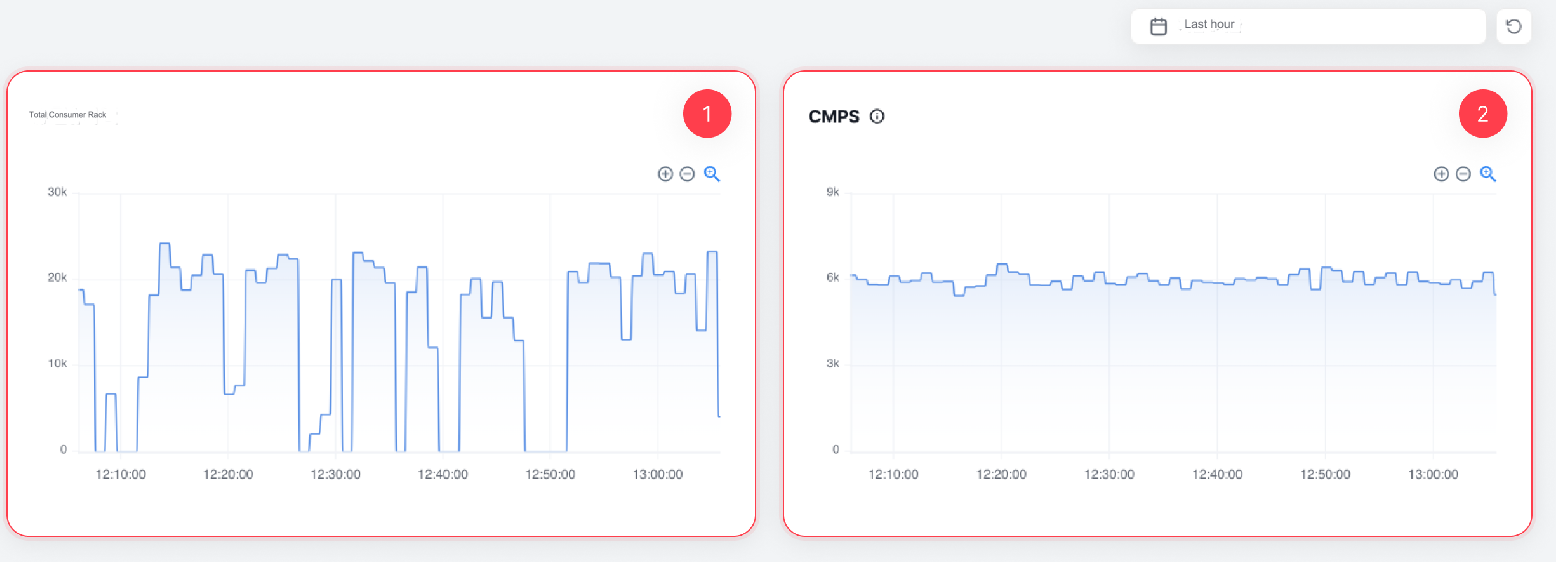Click 12:30:00 time label on CMPS chart
Screen dimensions: 1556x562
1109,474
